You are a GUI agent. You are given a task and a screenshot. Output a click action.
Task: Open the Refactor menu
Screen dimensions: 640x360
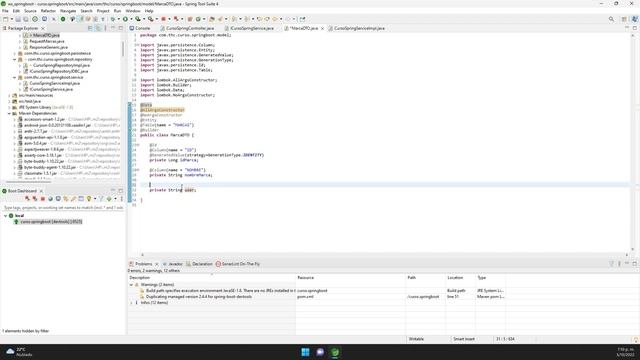coord(48,11)
